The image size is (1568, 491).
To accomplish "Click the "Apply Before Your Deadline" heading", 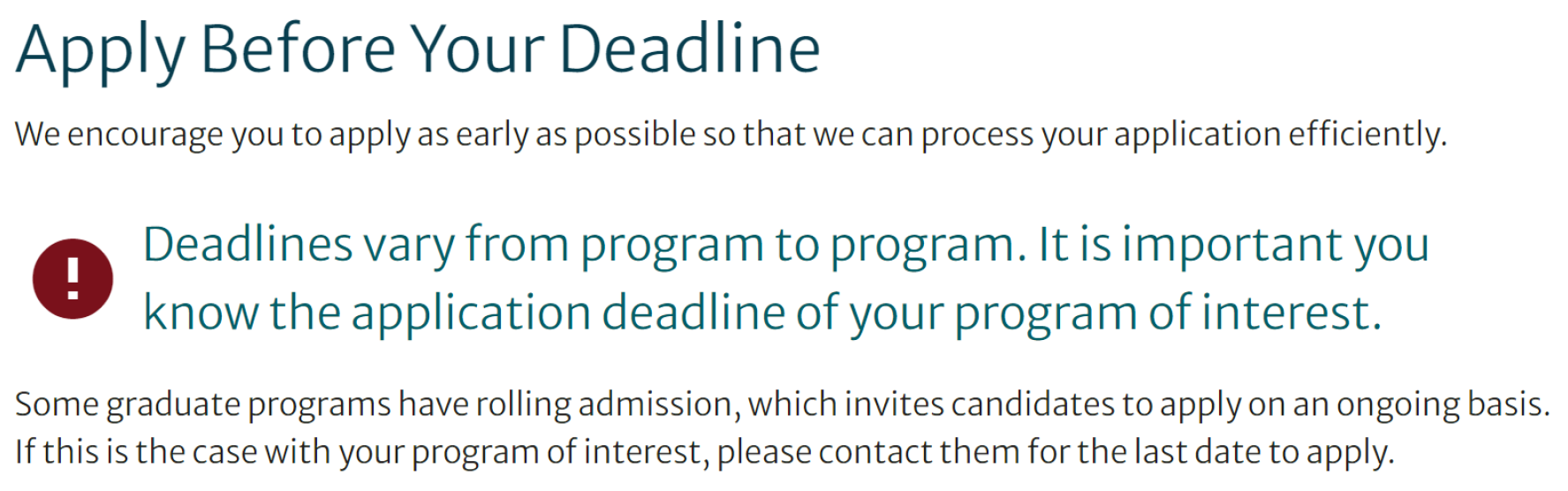I will [x=418, y=49].
